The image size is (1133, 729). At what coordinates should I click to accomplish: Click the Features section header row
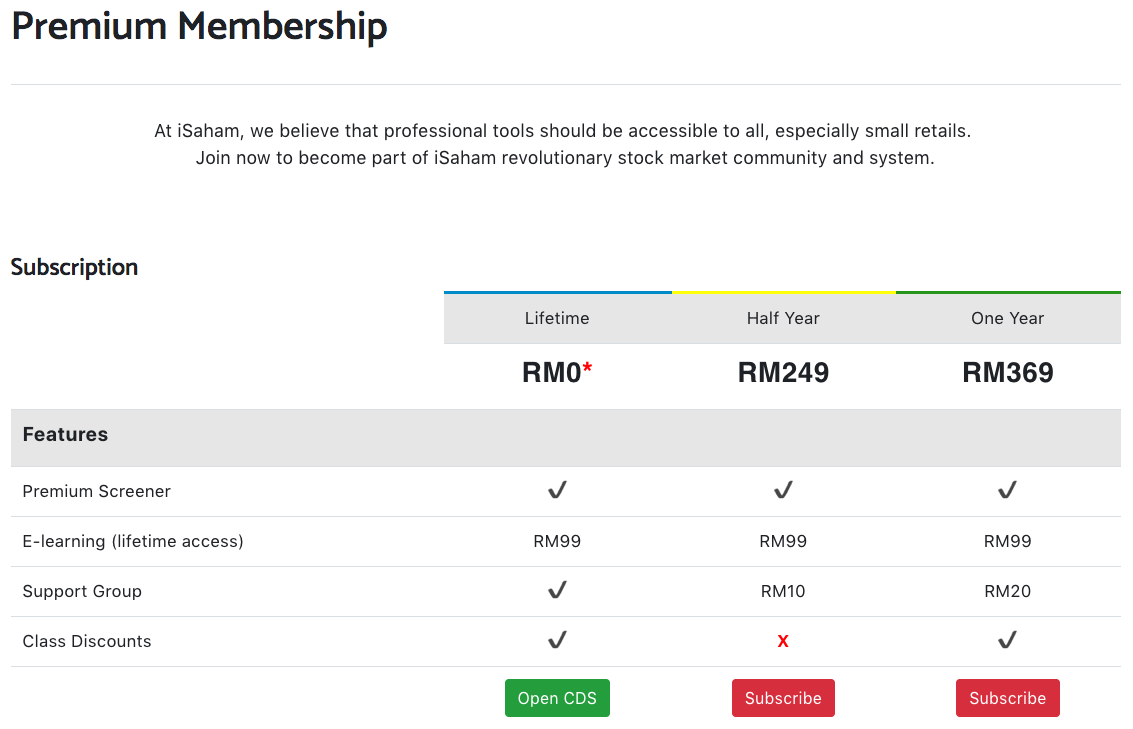65,435
